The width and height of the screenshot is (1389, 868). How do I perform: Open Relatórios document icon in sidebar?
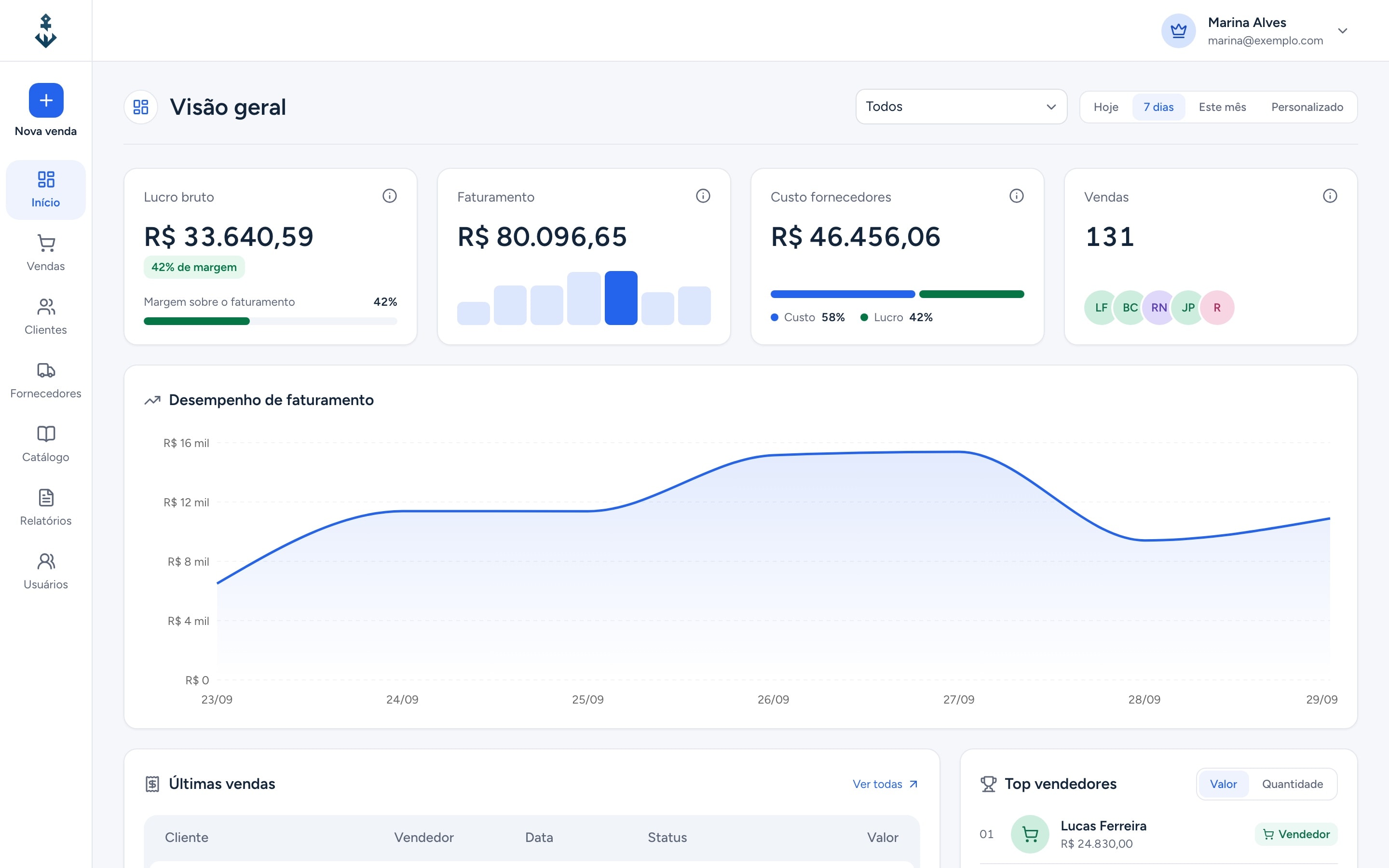(x=46, y=498)
